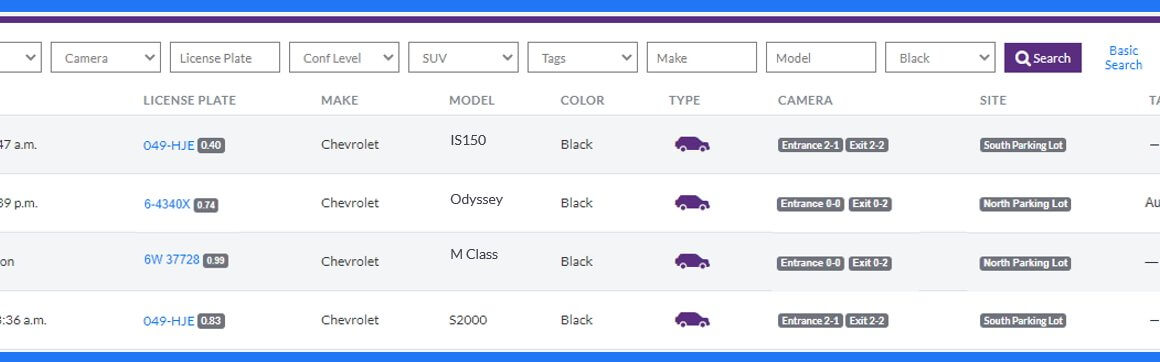Click the SUV icon in the S2000 row
The width and height of the screenshot is (1160, 362).
pos(692,320)
